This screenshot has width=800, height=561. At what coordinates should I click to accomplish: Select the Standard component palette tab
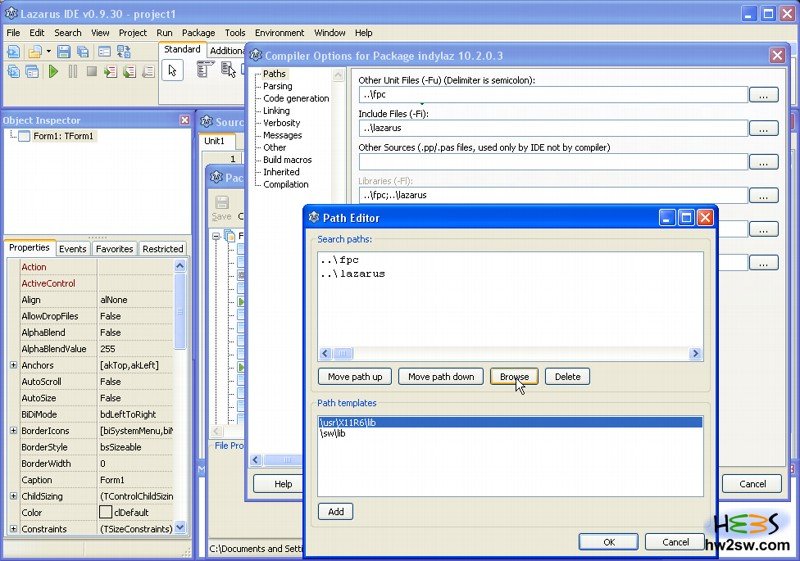(182, 49)
